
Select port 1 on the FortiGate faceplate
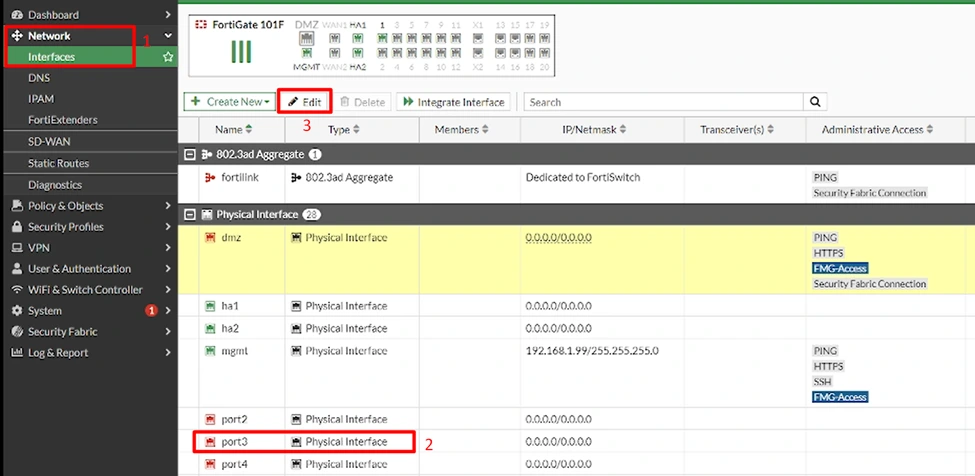(382, 38)
